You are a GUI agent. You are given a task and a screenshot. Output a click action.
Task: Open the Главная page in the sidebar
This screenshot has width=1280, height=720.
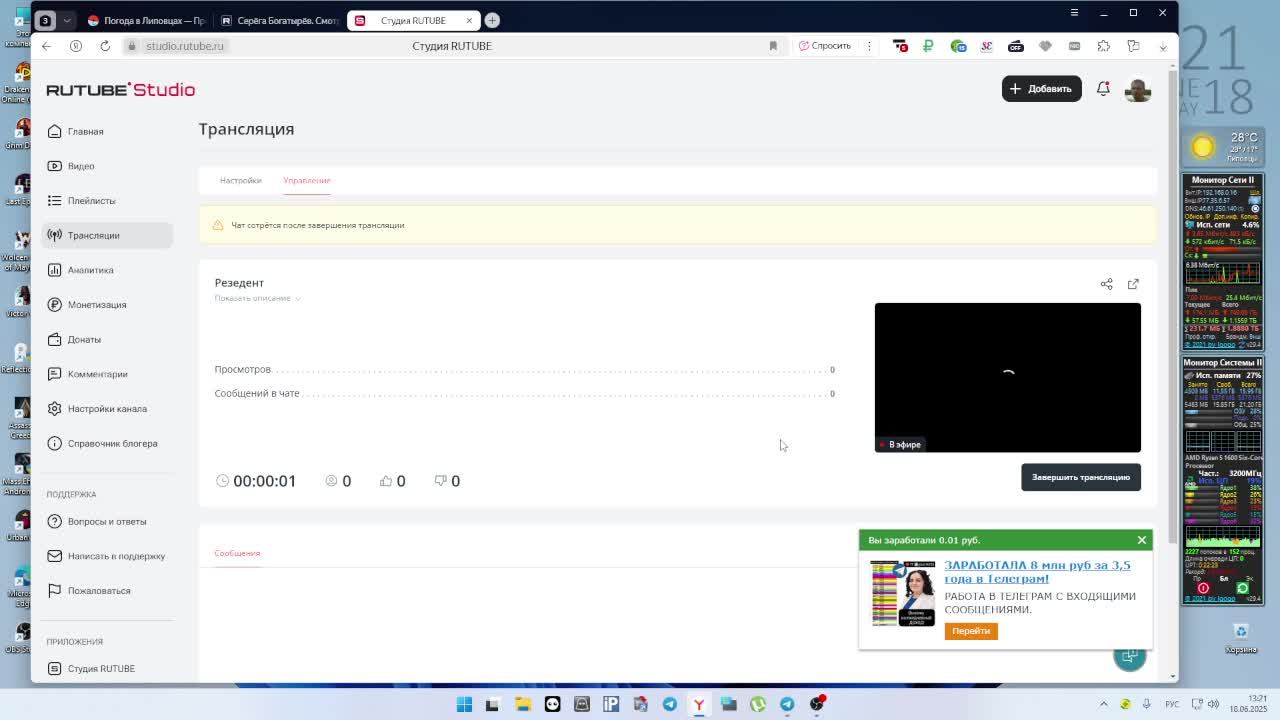[108, 131]
